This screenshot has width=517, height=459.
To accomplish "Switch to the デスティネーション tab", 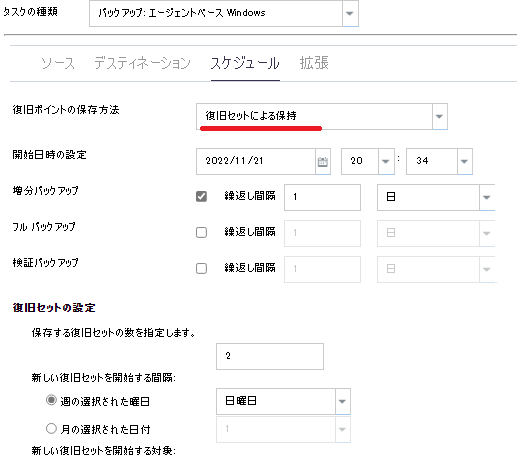I will tap(142, 63).
